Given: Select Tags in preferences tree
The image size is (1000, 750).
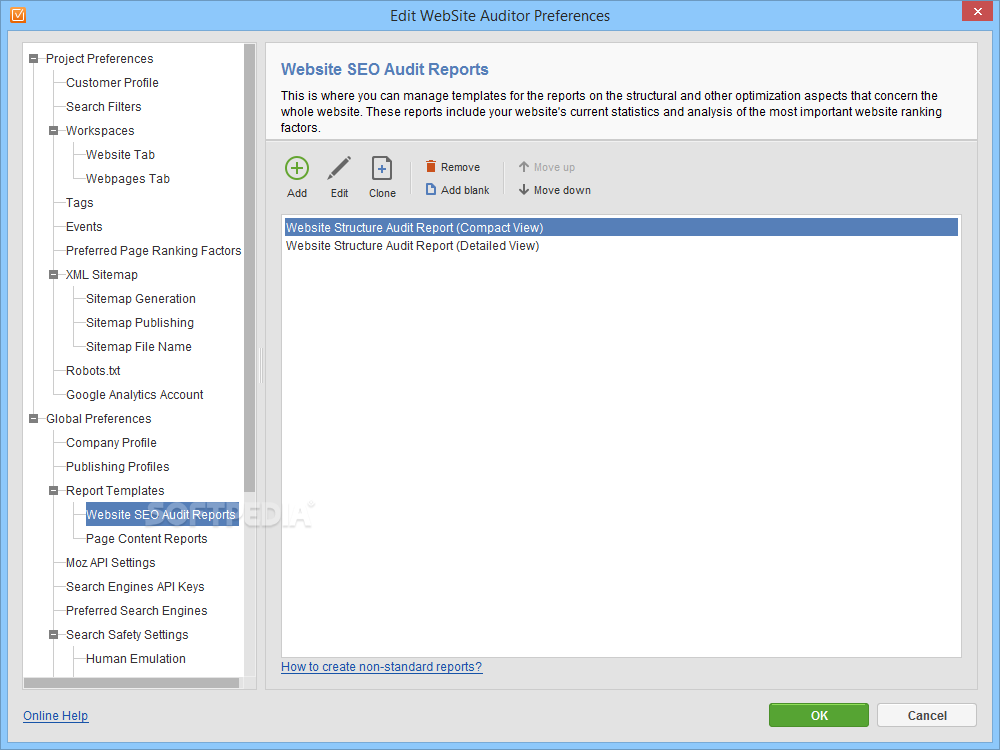Looking at the screenshot, I should [79, 203].
